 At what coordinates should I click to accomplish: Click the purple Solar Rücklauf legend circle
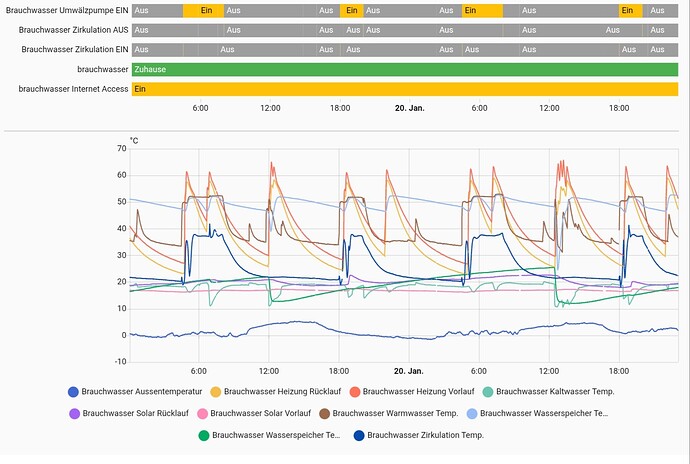73,413
